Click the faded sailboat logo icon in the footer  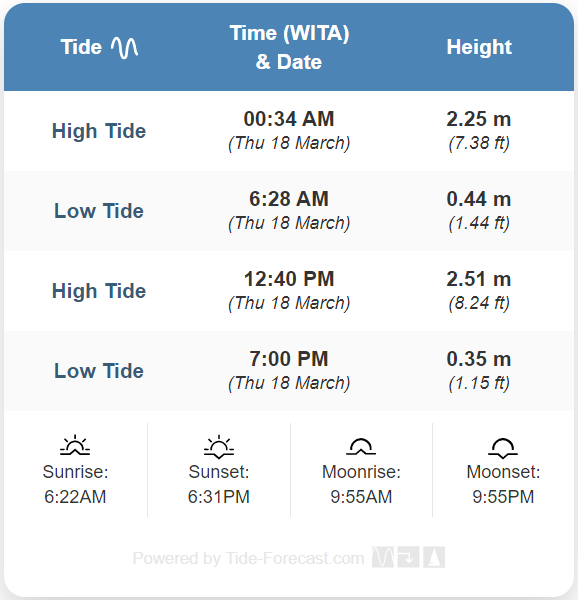434,557
